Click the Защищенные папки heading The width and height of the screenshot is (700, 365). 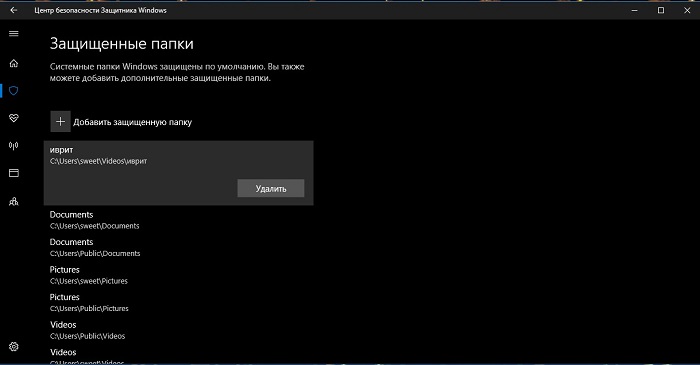pos(121,44)
